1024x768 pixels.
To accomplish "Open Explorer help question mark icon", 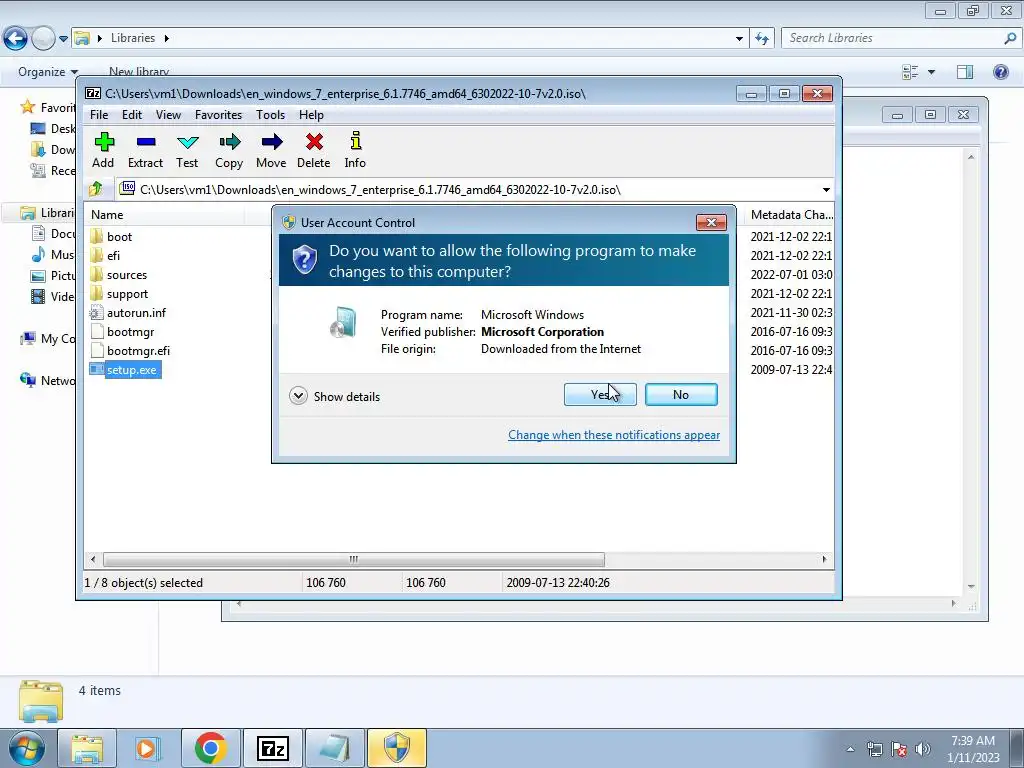I will [1000, 72].
